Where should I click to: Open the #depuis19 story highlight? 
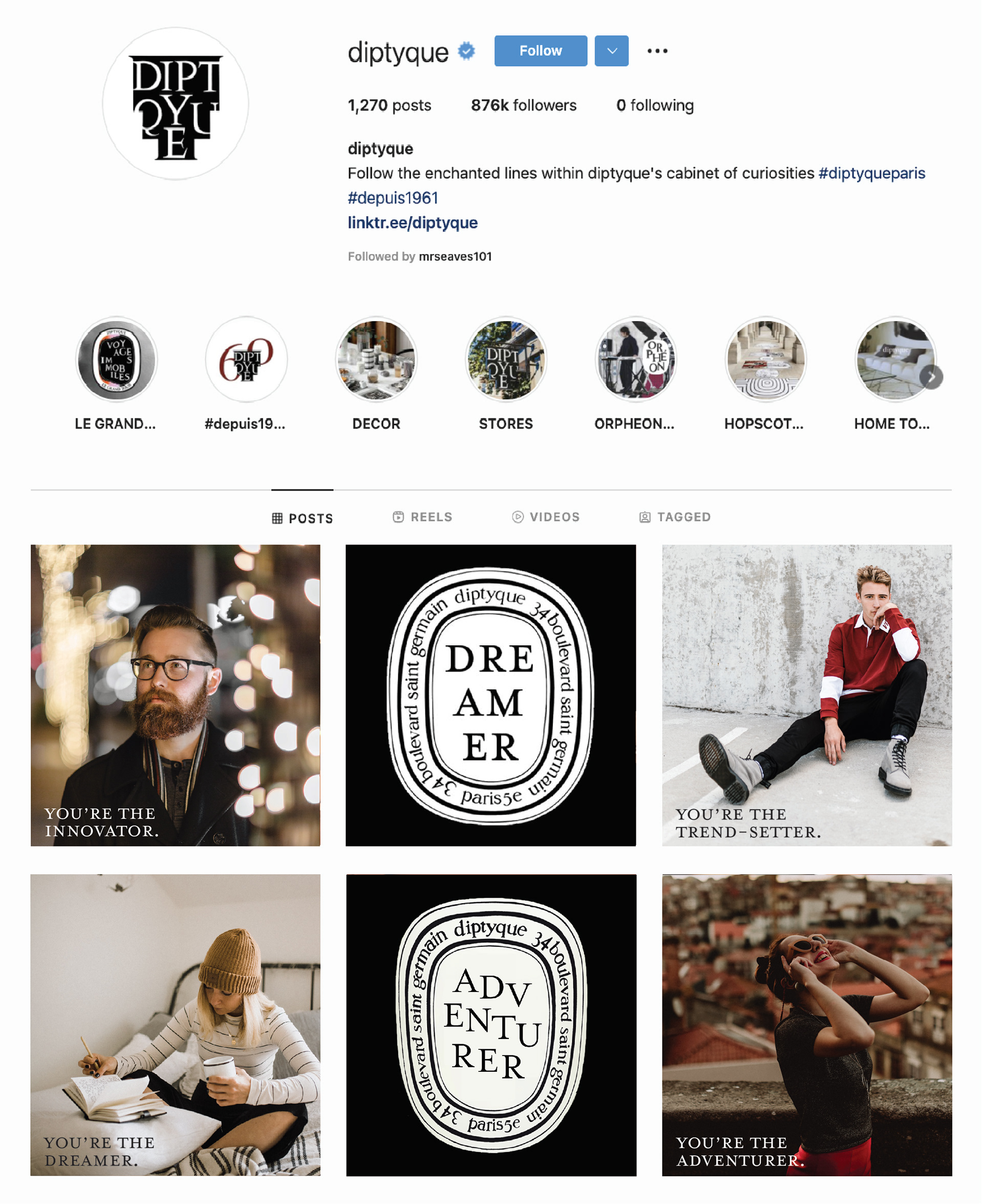coord(246,359)
